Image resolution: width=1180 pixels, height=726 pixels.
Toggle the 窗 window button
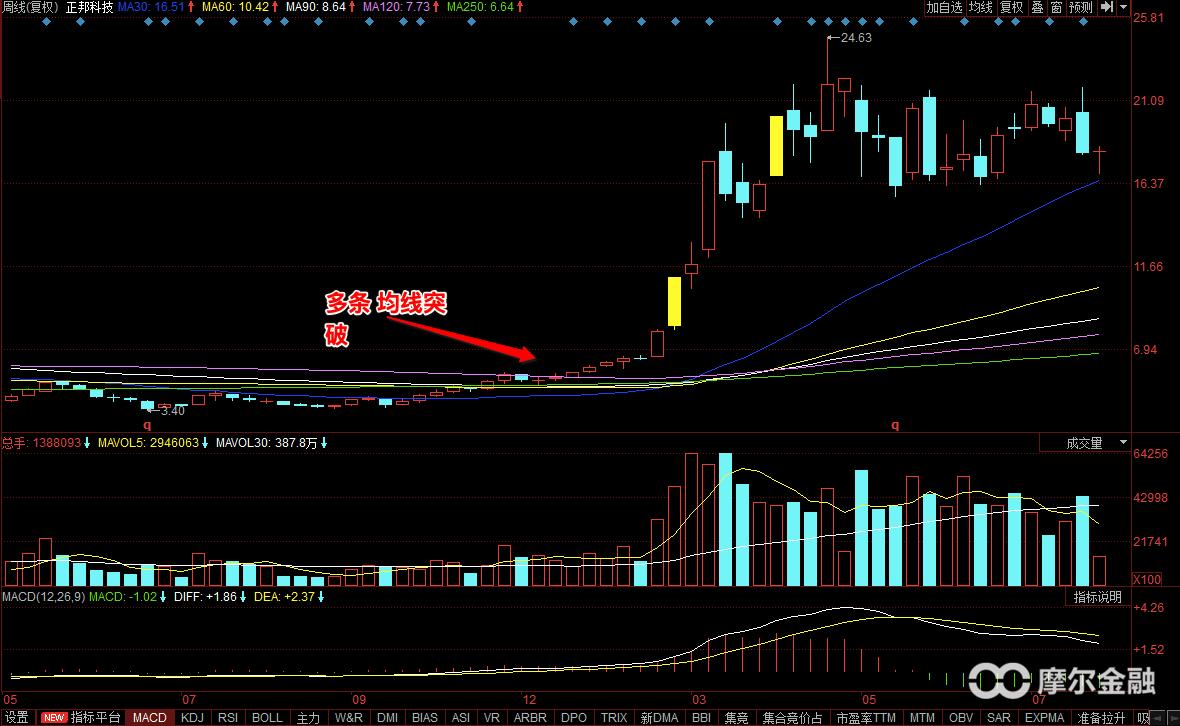pyautogui.click(x=1056, y=7)
